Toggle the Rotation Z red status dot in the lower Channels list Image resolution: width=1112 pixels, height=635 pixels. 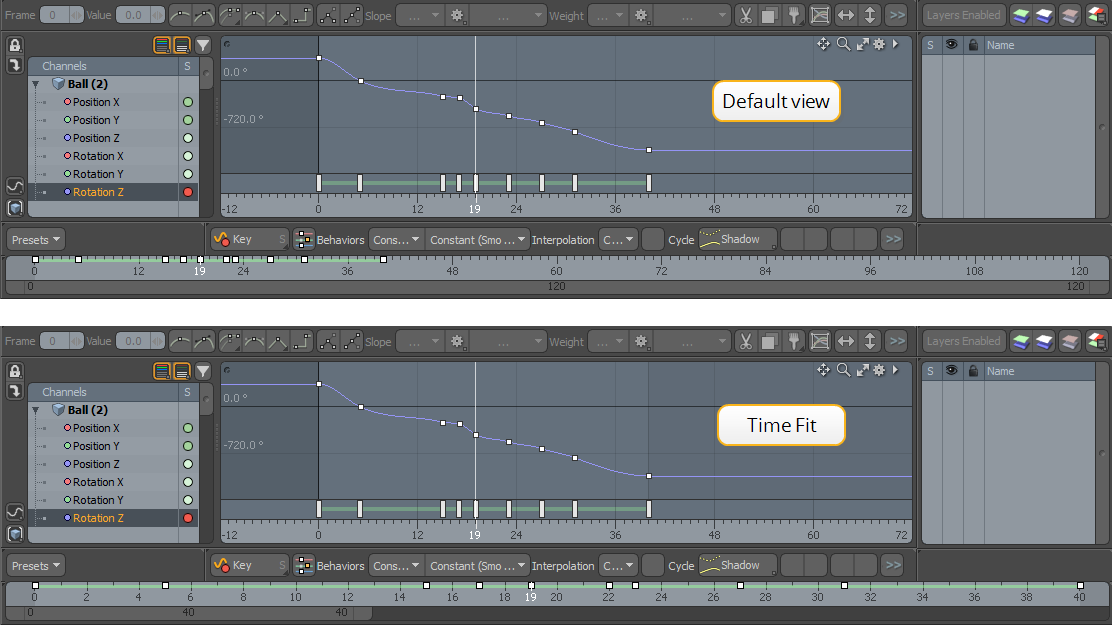click(187, 518)
